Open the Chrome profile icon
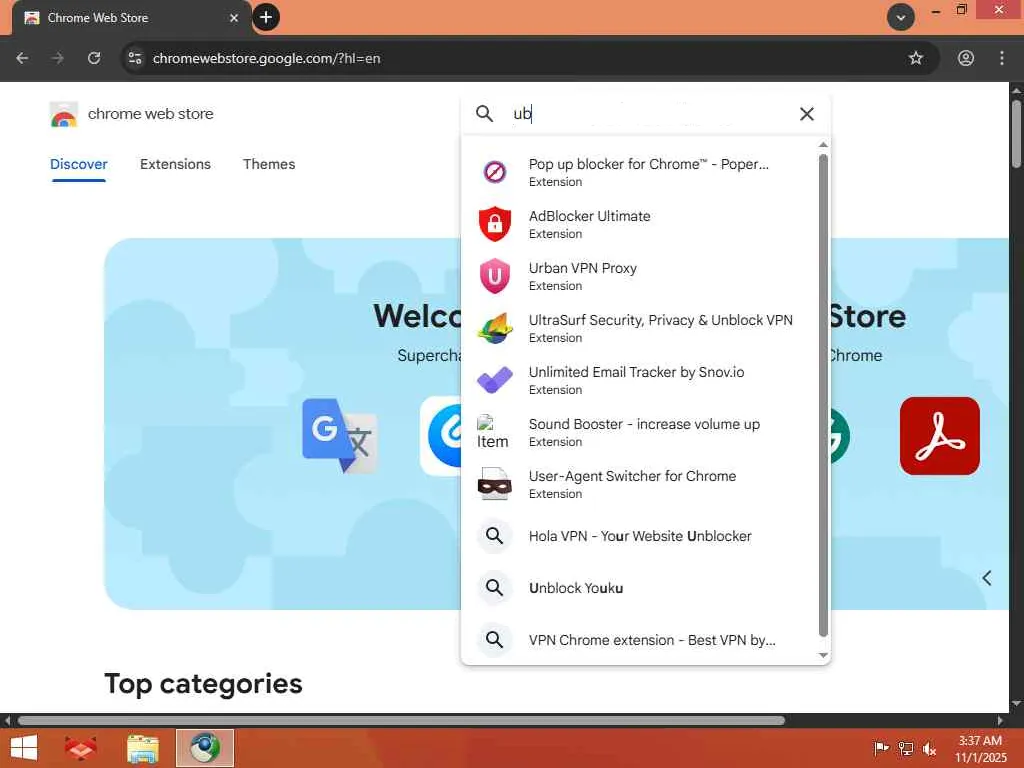This screenshot has height=768, width=1024. point(966,58)
